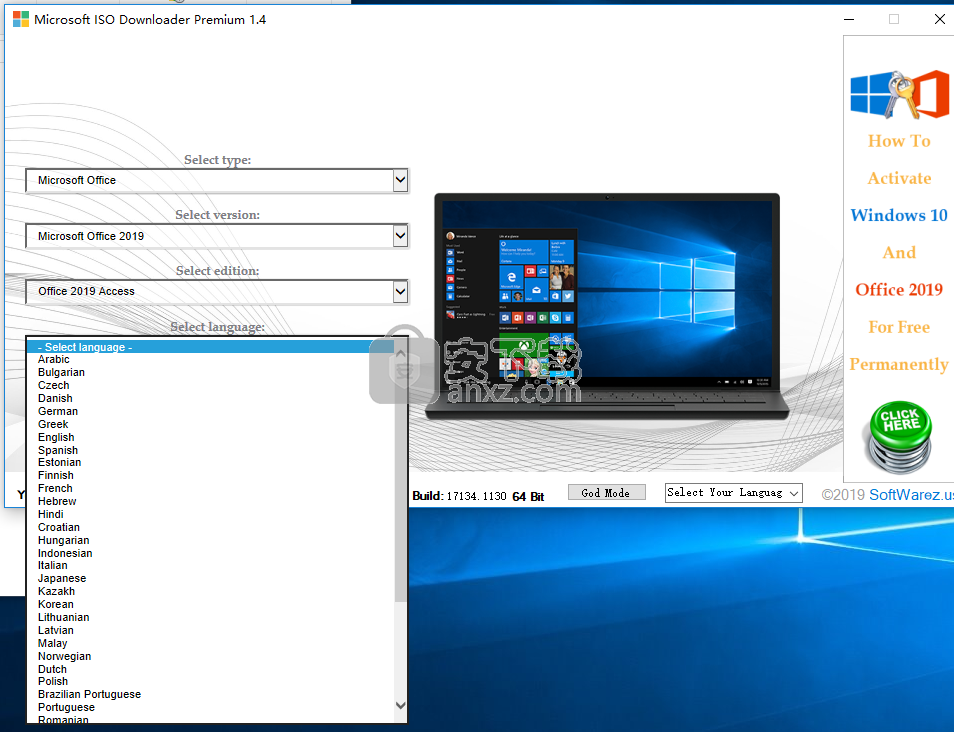Select Latvian in the language list
The image size is (954, 732).
pyautogui.click(x=56, y=630)
